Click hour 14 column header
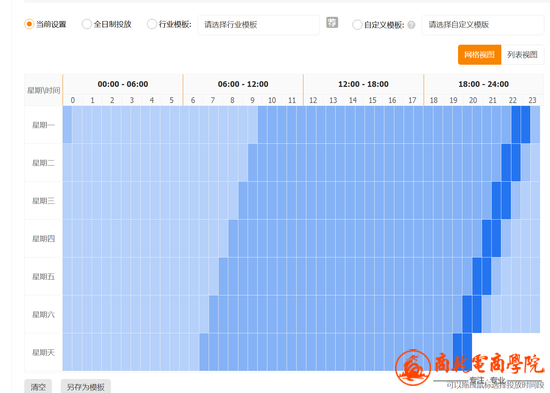Image resolution: width=550 pixels, height=393 pixels. tap(353, 100)
